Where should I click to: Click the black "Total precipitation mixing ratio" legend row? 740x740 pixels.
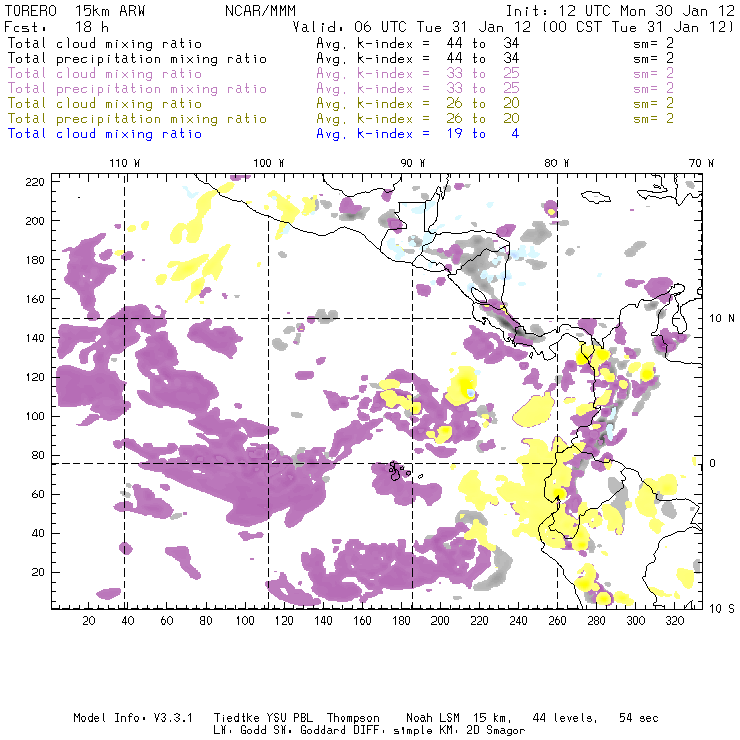137,59
